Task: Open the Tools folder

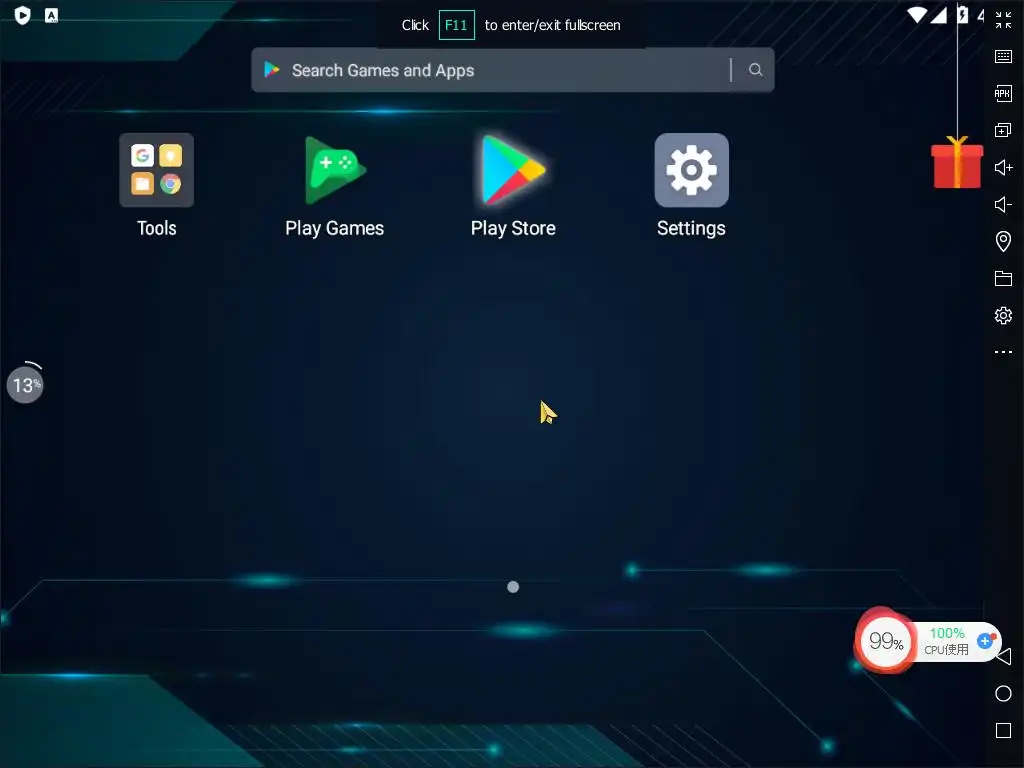Action: pos(156,170)
